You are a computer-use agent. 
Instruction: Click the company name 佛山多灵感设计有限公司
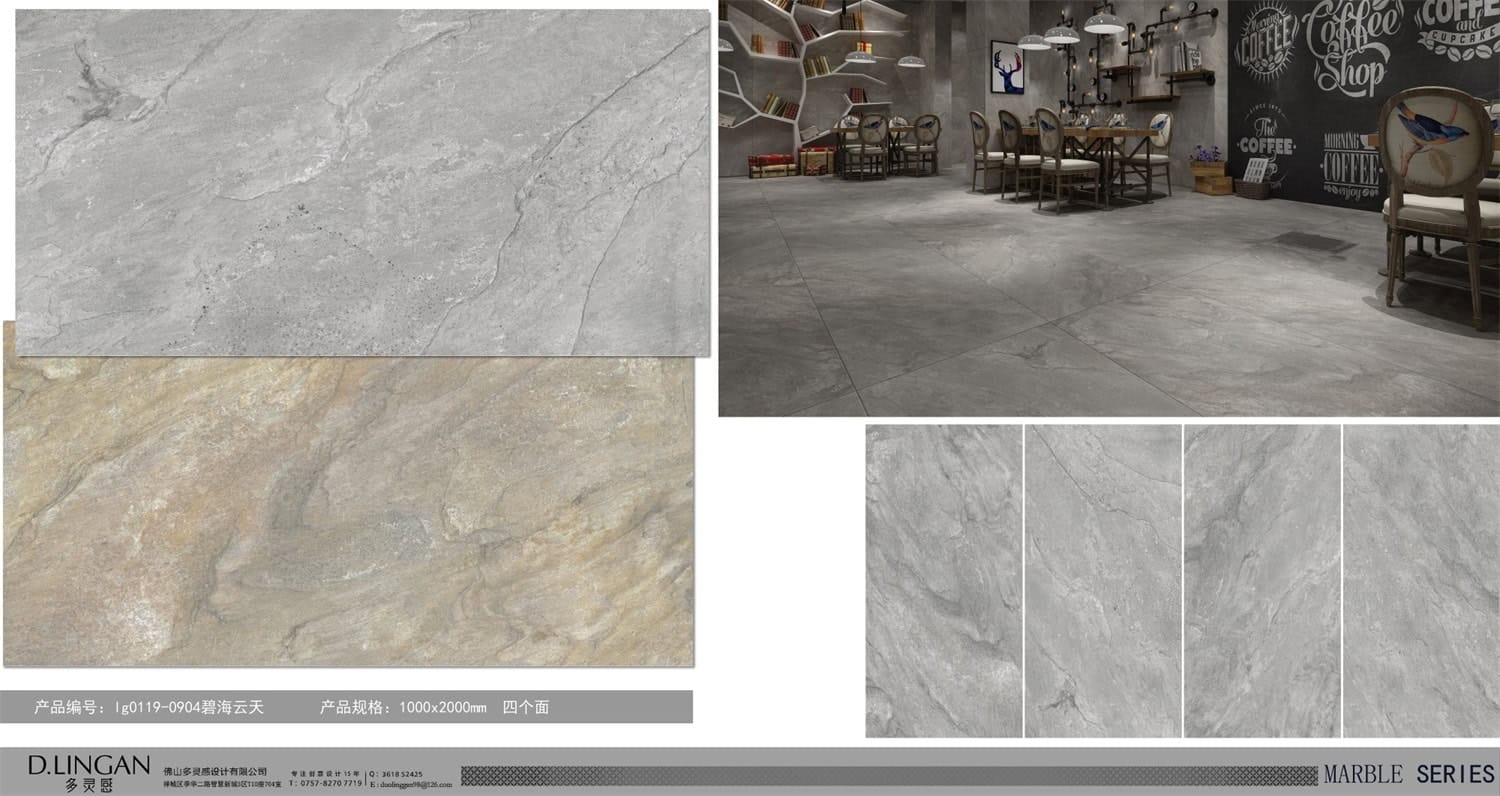point(215,772)
